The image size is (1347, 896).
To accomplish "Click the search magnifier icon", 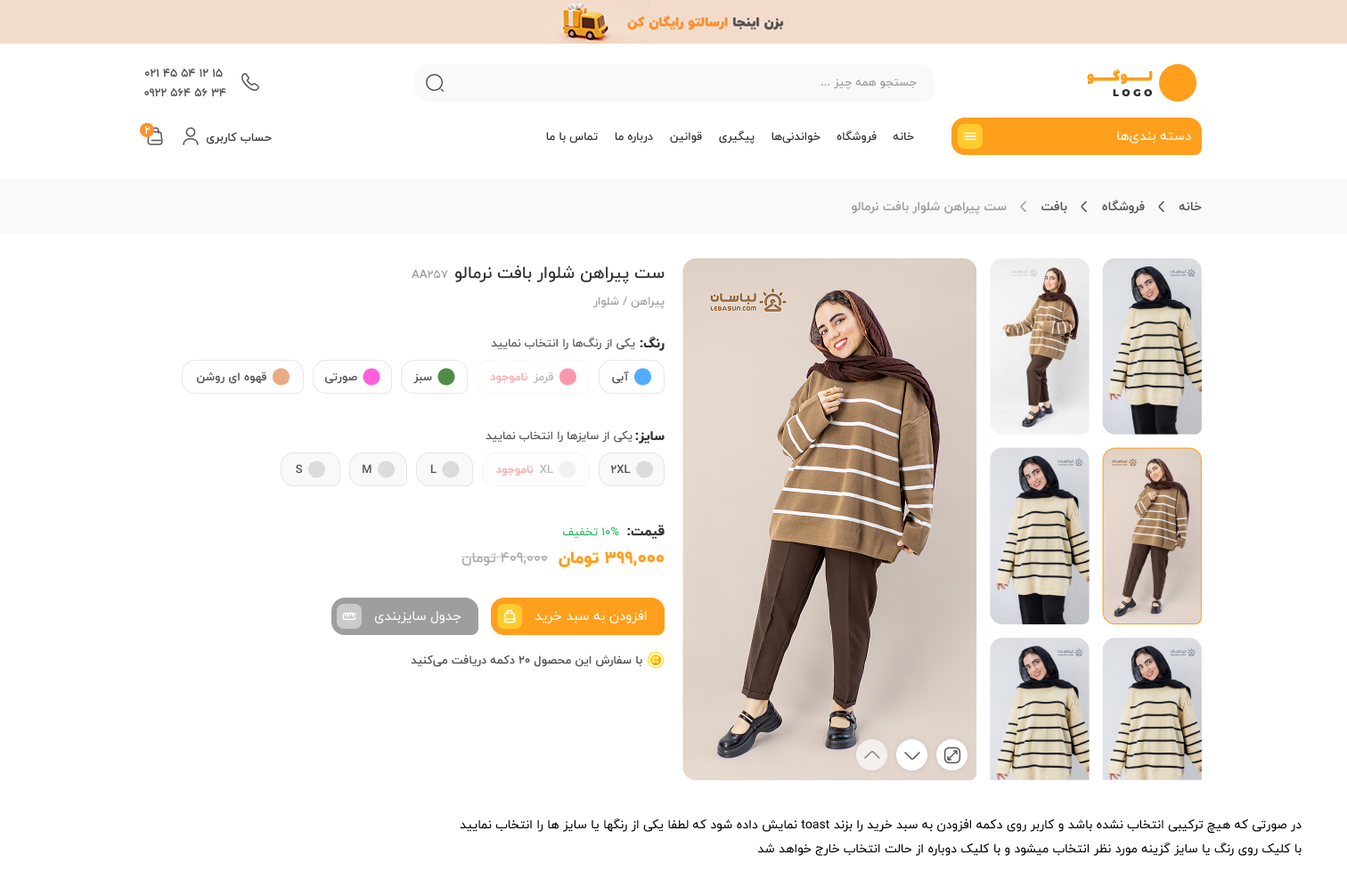I will 435,83.
